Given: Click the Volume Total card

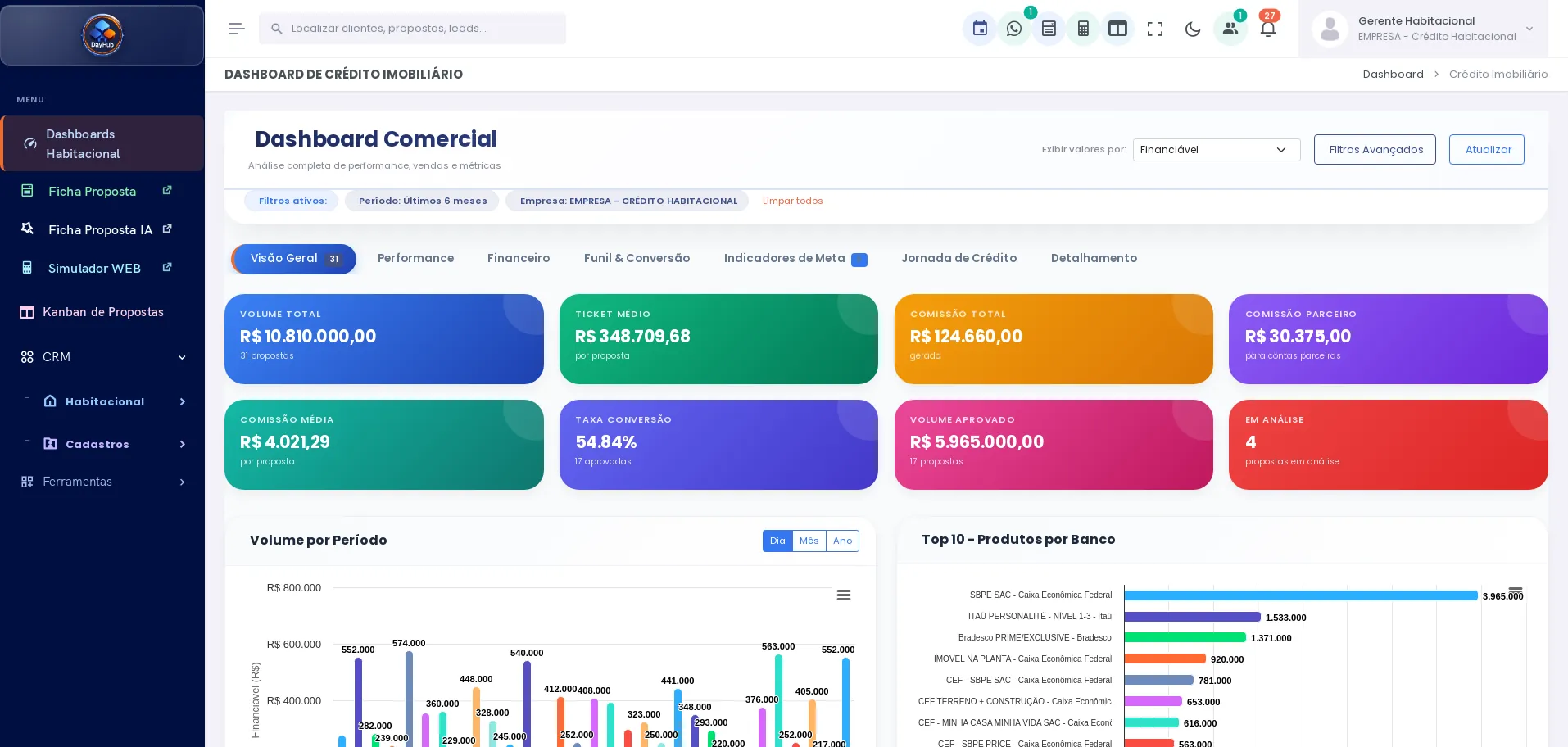Looking at the screenshot, I should 384,339.
